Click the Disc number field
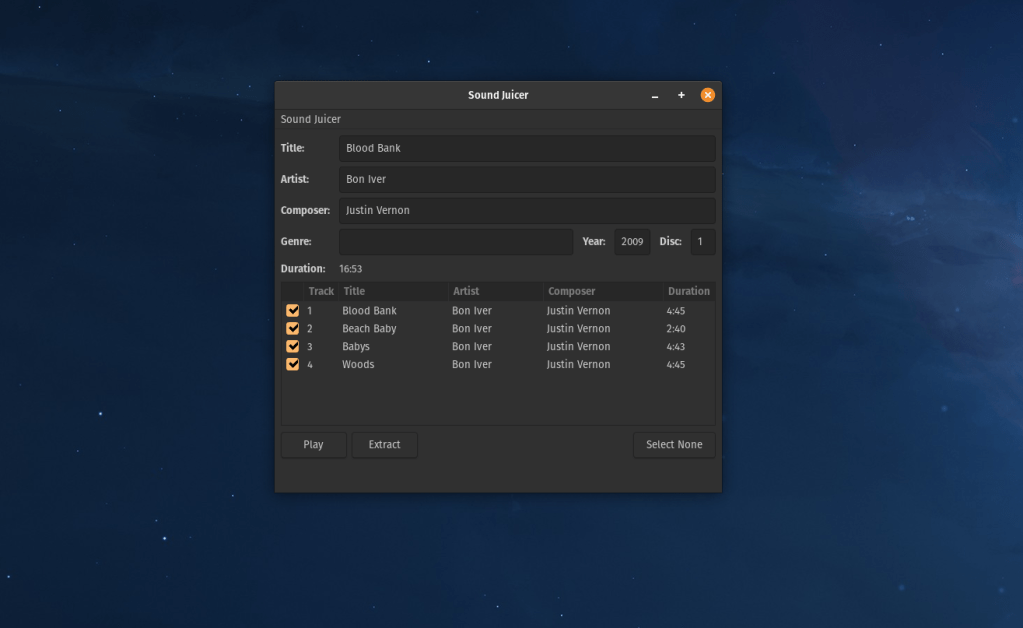Image resolution: width=1023 pixels, height=628 pixels. click(x=701, y=242)
